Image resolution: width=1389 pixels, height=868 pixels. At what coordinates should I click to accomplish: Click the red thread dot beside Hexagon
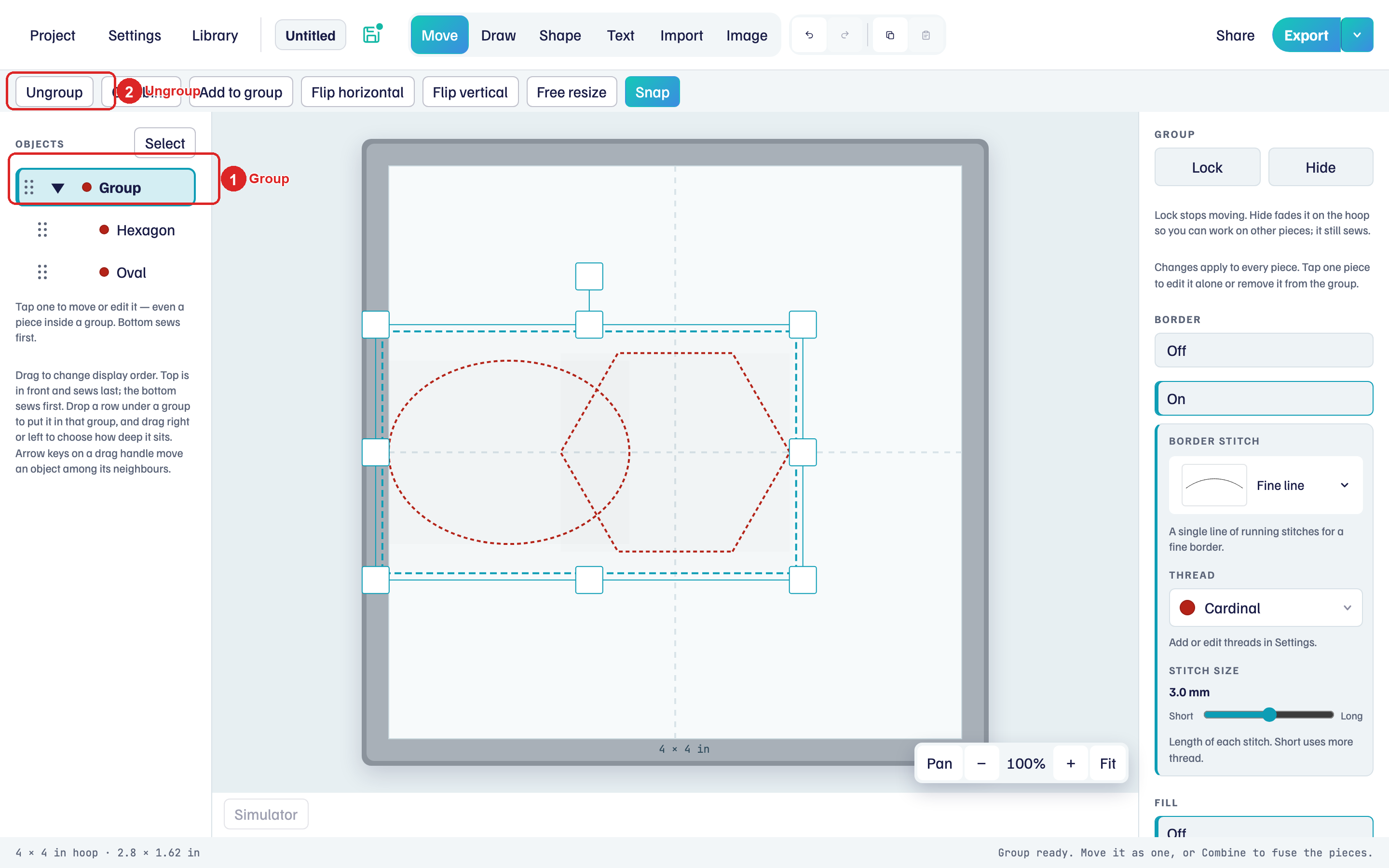tap(104, 230)
